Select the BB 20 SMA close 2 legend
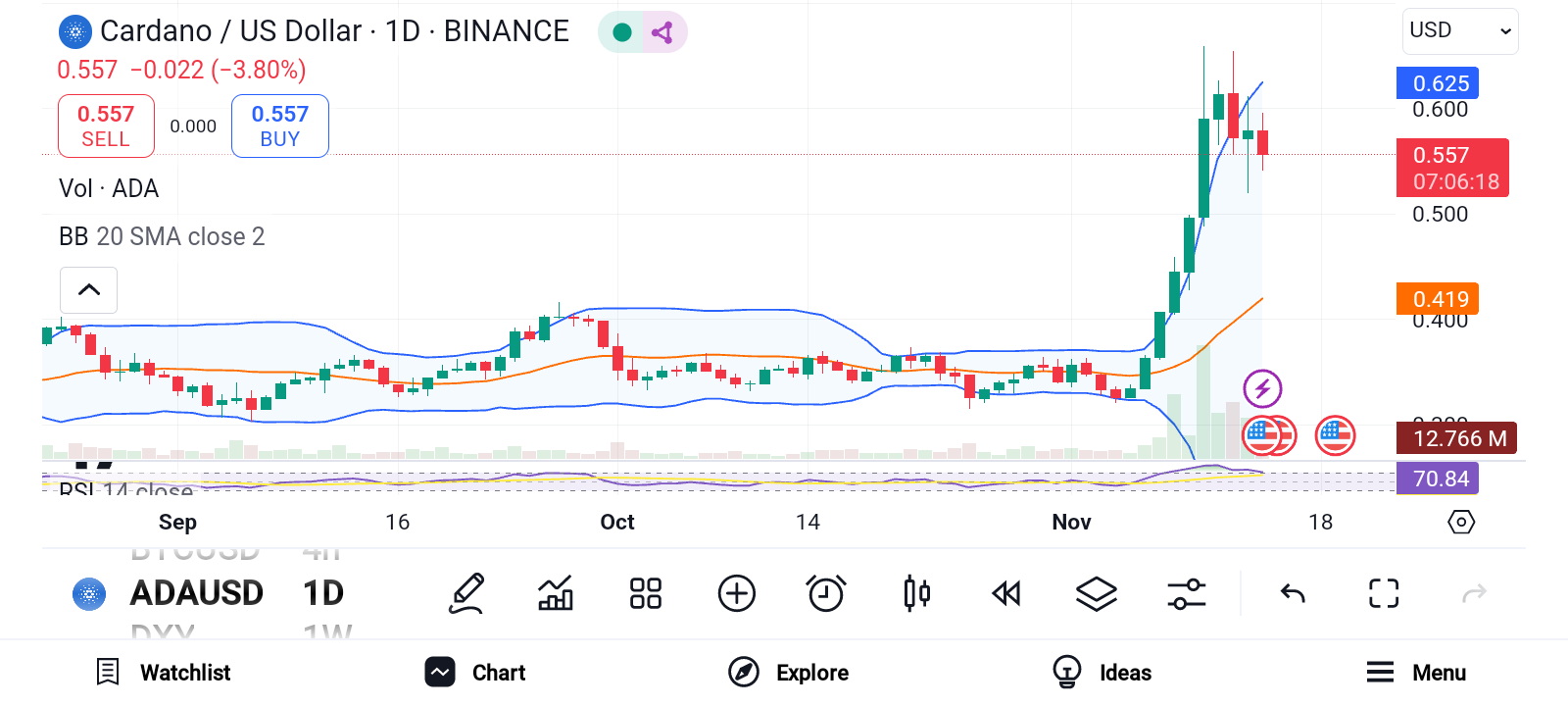 (x=162, y=236)
